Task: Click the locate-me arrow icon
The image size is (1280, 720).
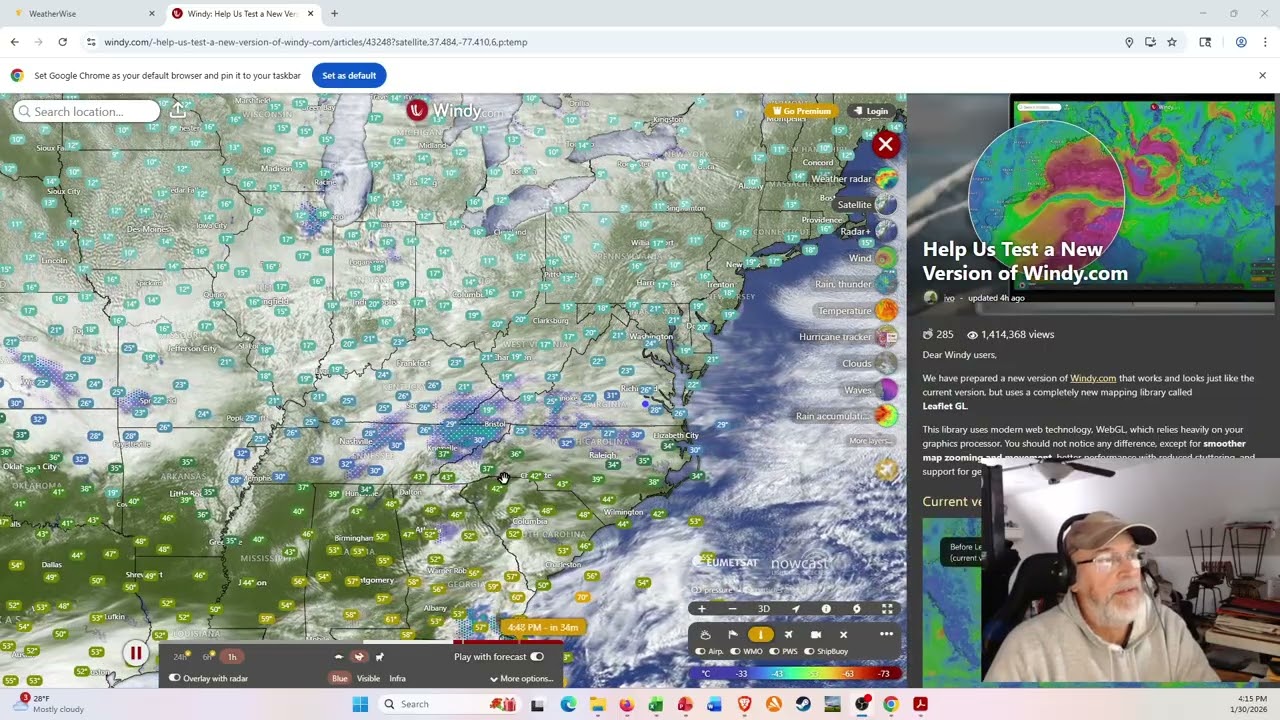Action: (x=796, y=609)
